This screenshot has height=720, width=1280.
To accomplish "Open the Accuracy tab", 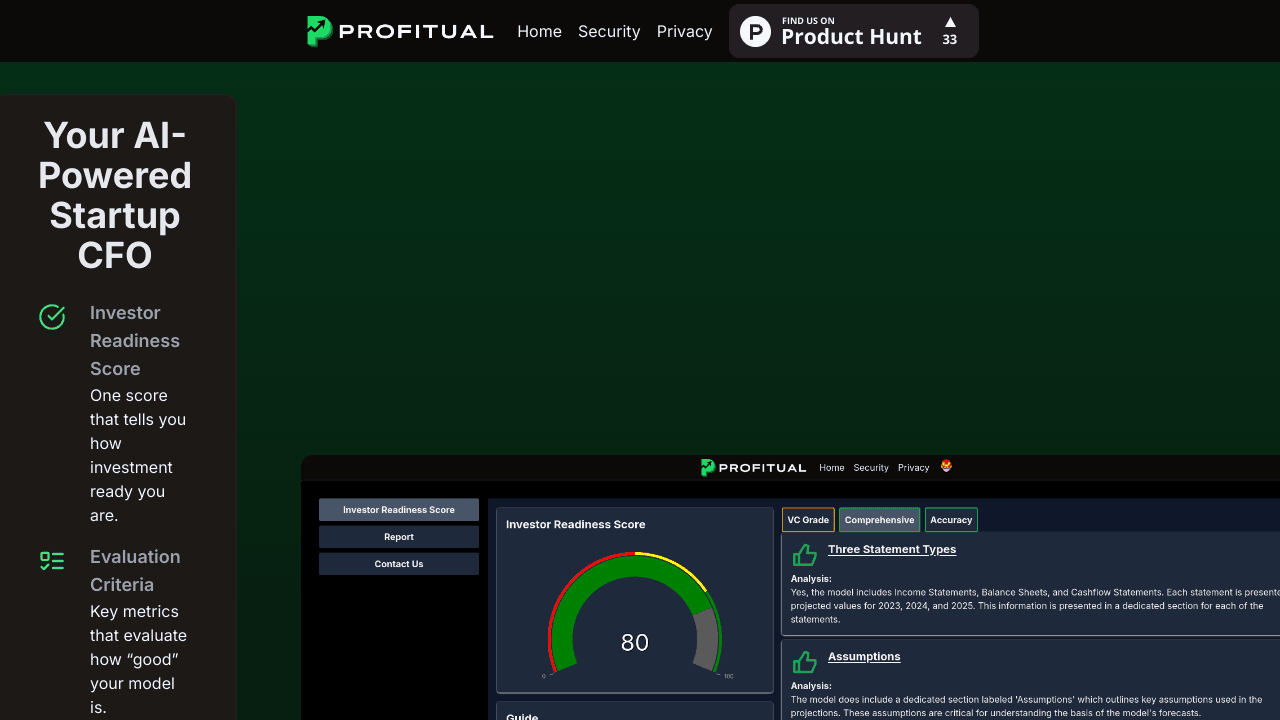I will (951, 520).
